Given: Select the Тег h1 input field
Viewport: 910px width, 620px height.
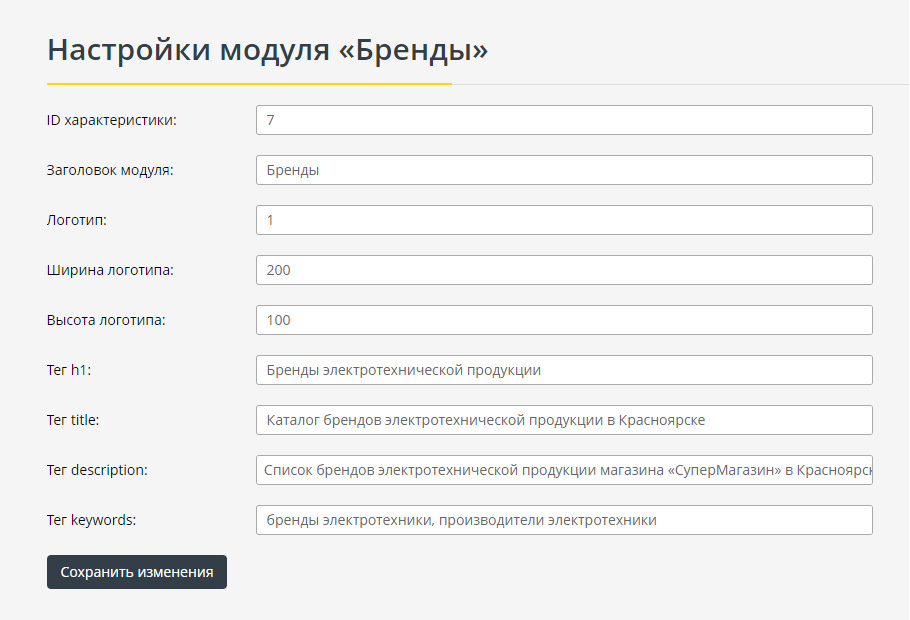Looking at the screenshot, I should pos(560,369).
